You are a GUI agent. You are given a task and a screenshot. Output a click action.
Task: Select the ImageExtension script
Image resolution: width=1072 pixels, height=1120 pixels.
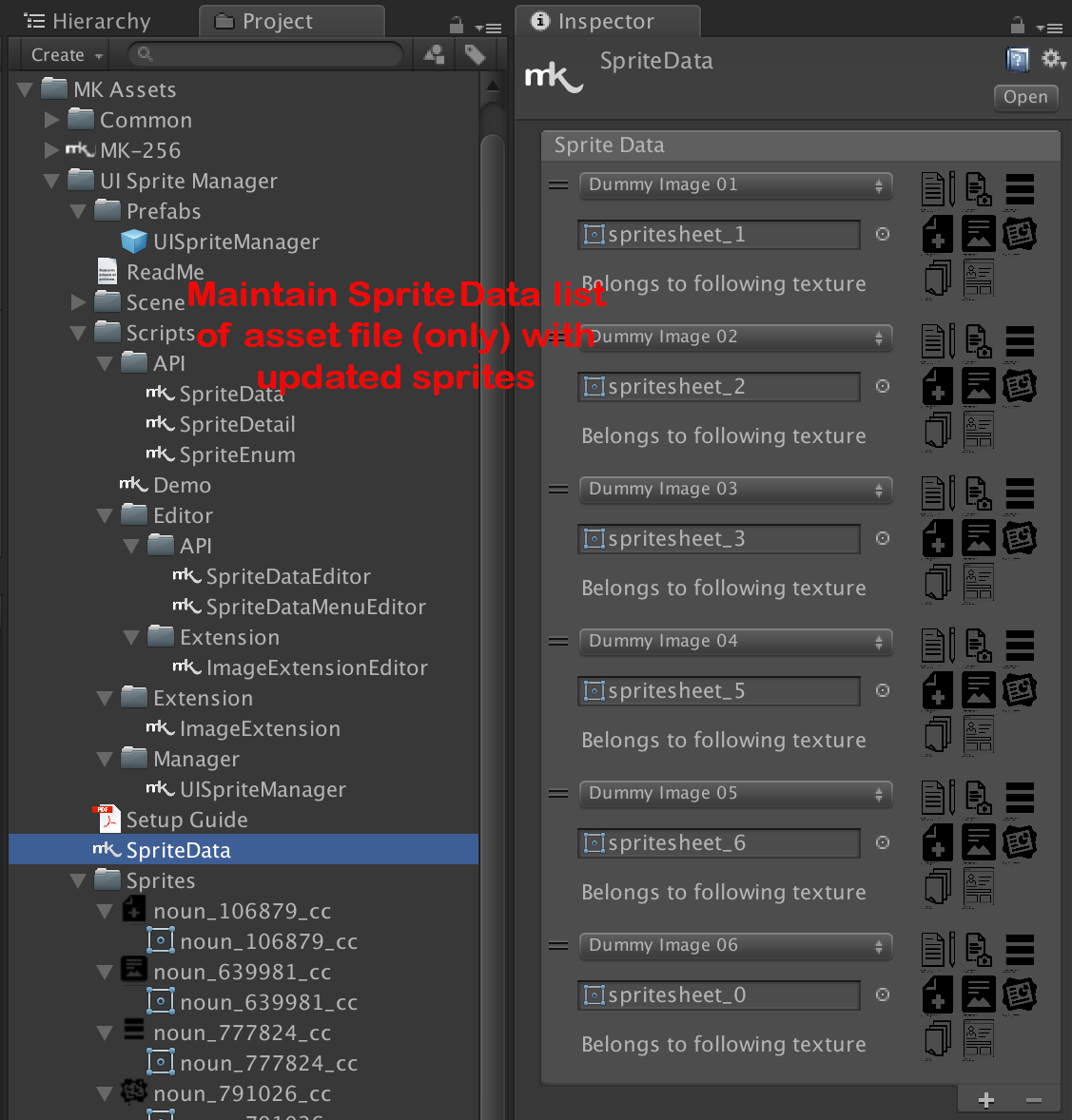point(243,728)
